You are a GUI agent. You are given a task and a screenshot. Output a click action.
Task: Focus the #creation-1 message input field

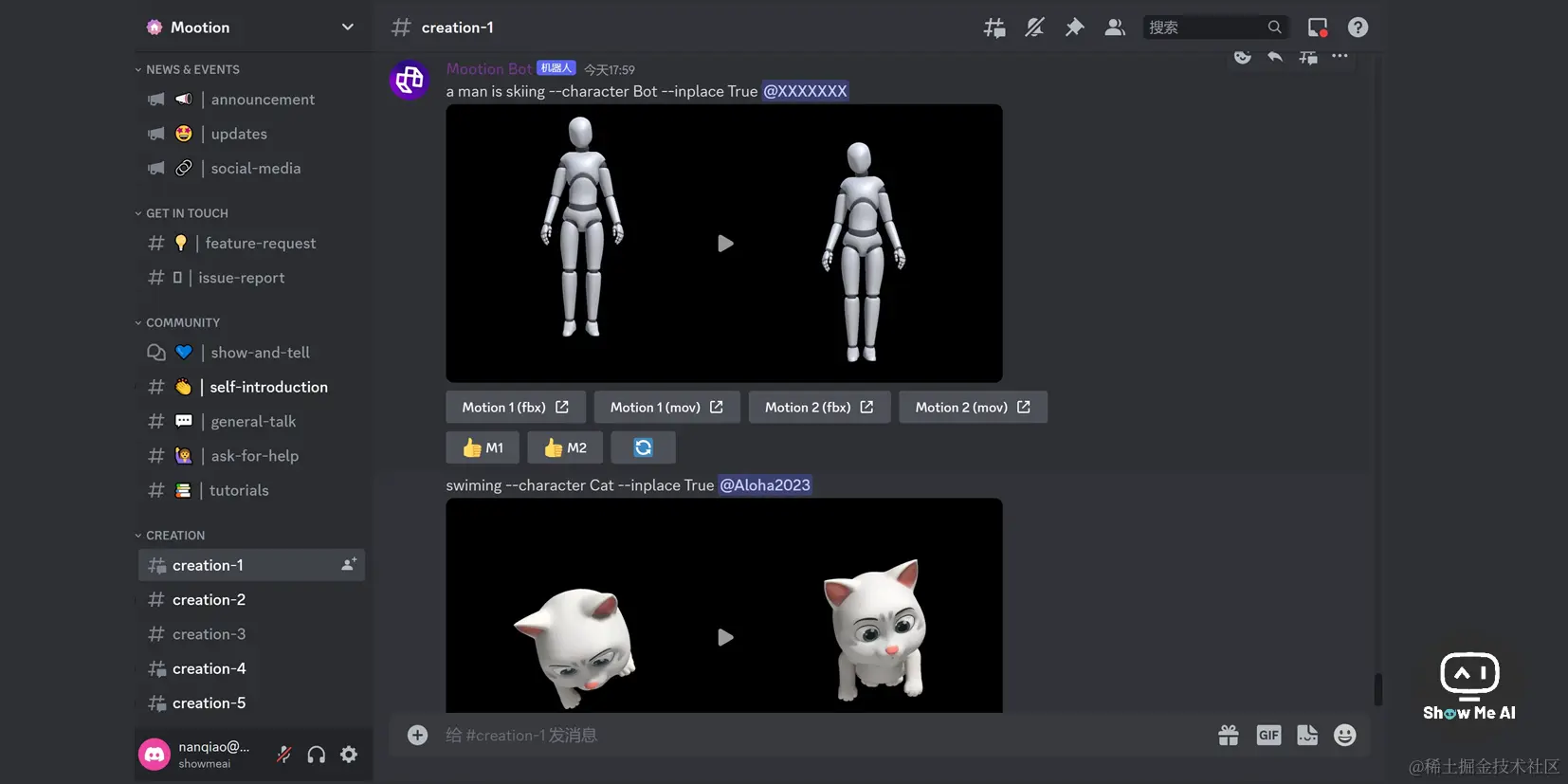pos(823,735)
